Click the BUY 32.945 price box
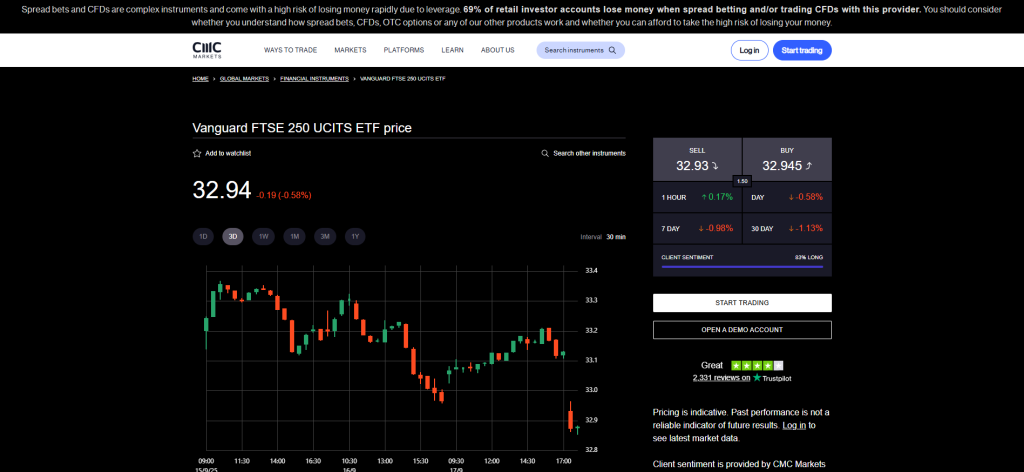Screen dimensions: 1024x472 click(788, 159)
